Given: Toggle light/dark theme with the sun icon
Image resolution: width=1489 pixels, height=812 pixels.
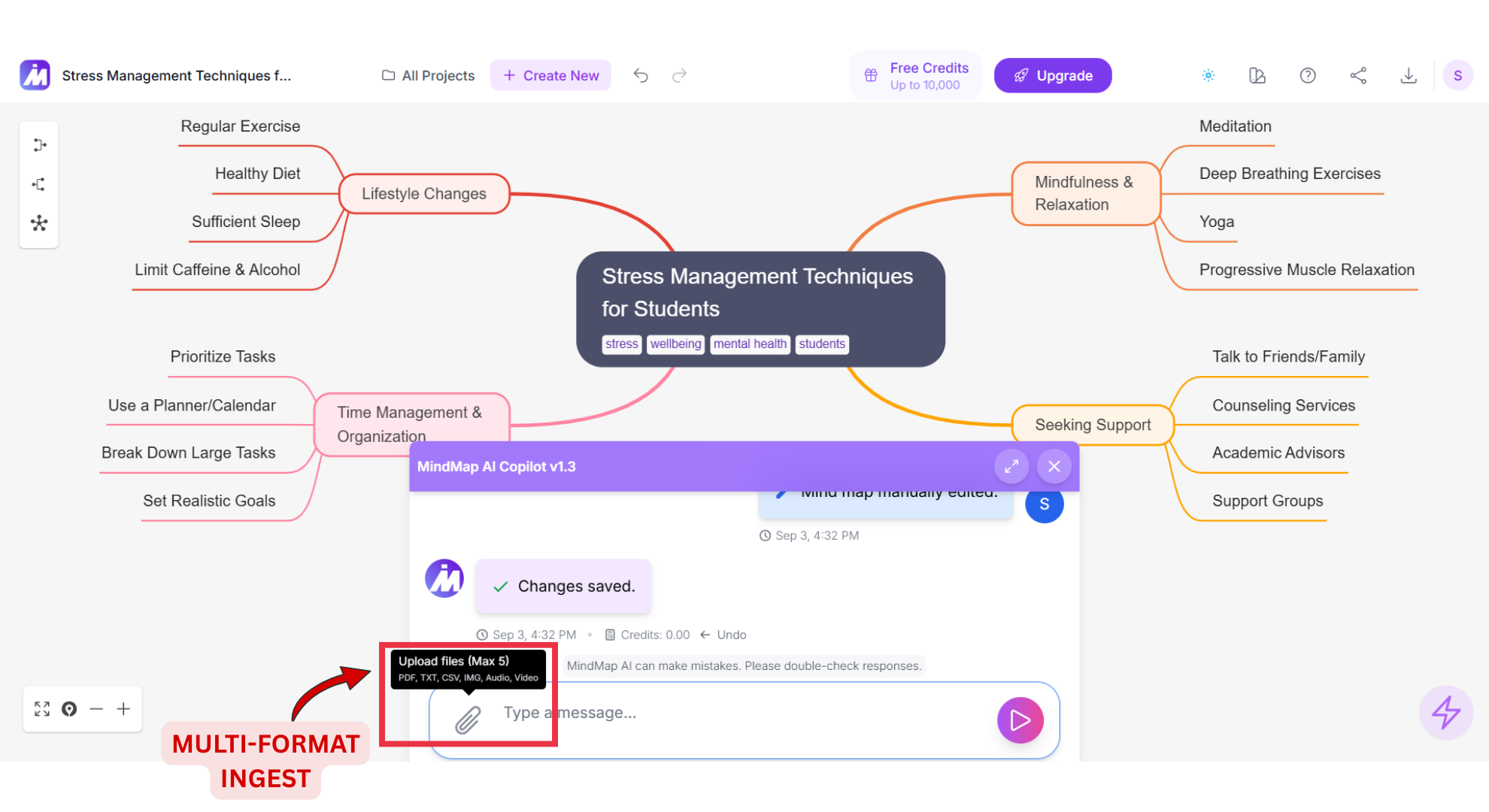Looking at the screenshot, I should tap(1208, 75).
